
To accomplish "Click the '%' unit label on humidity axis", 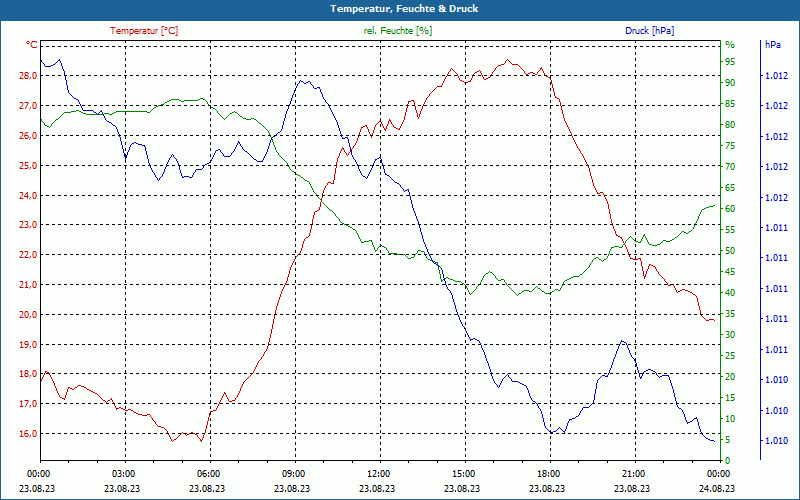I will pyautogui.click(x=730, y=45).
